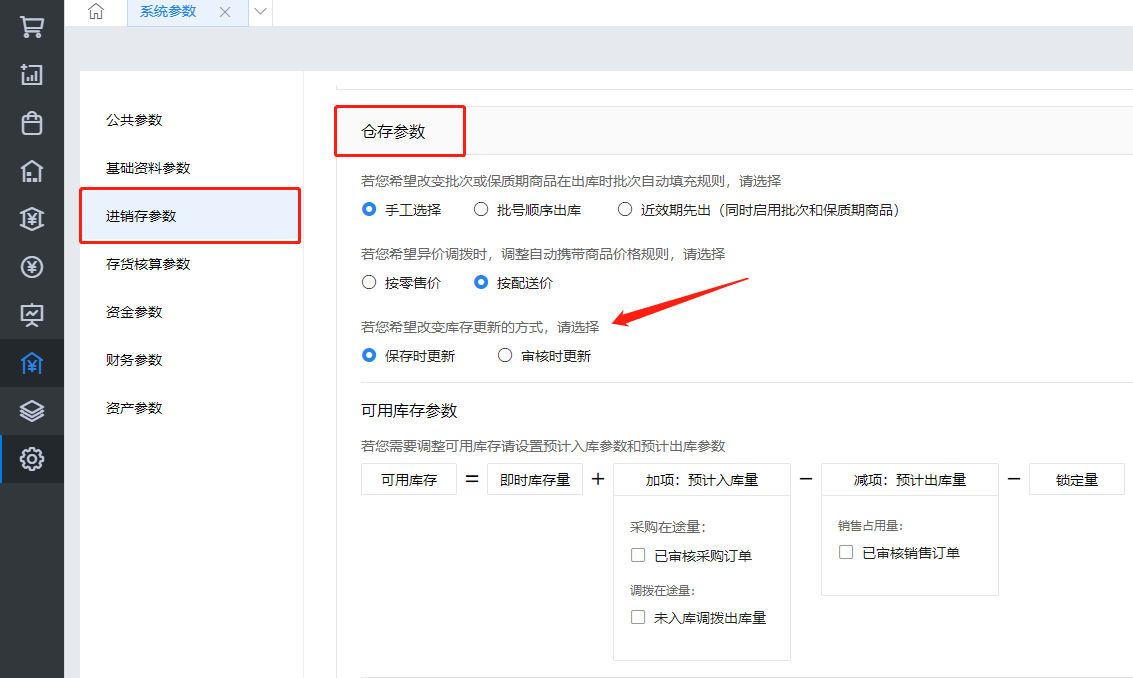Click the 锁定量 formula box
1133x678 pixels.
pyautogui.click(x=1077, y=479)
